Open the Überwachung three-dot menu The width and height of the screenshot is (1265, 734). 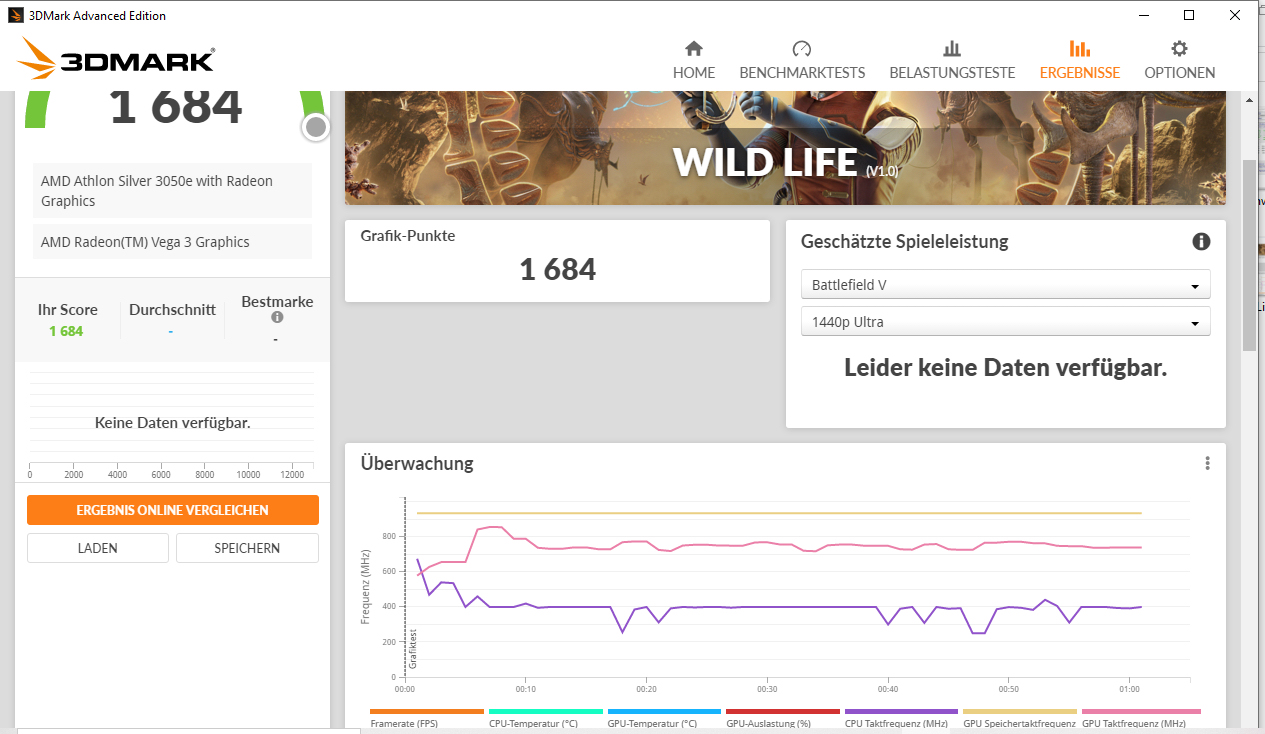click(x=1207, y=463)
